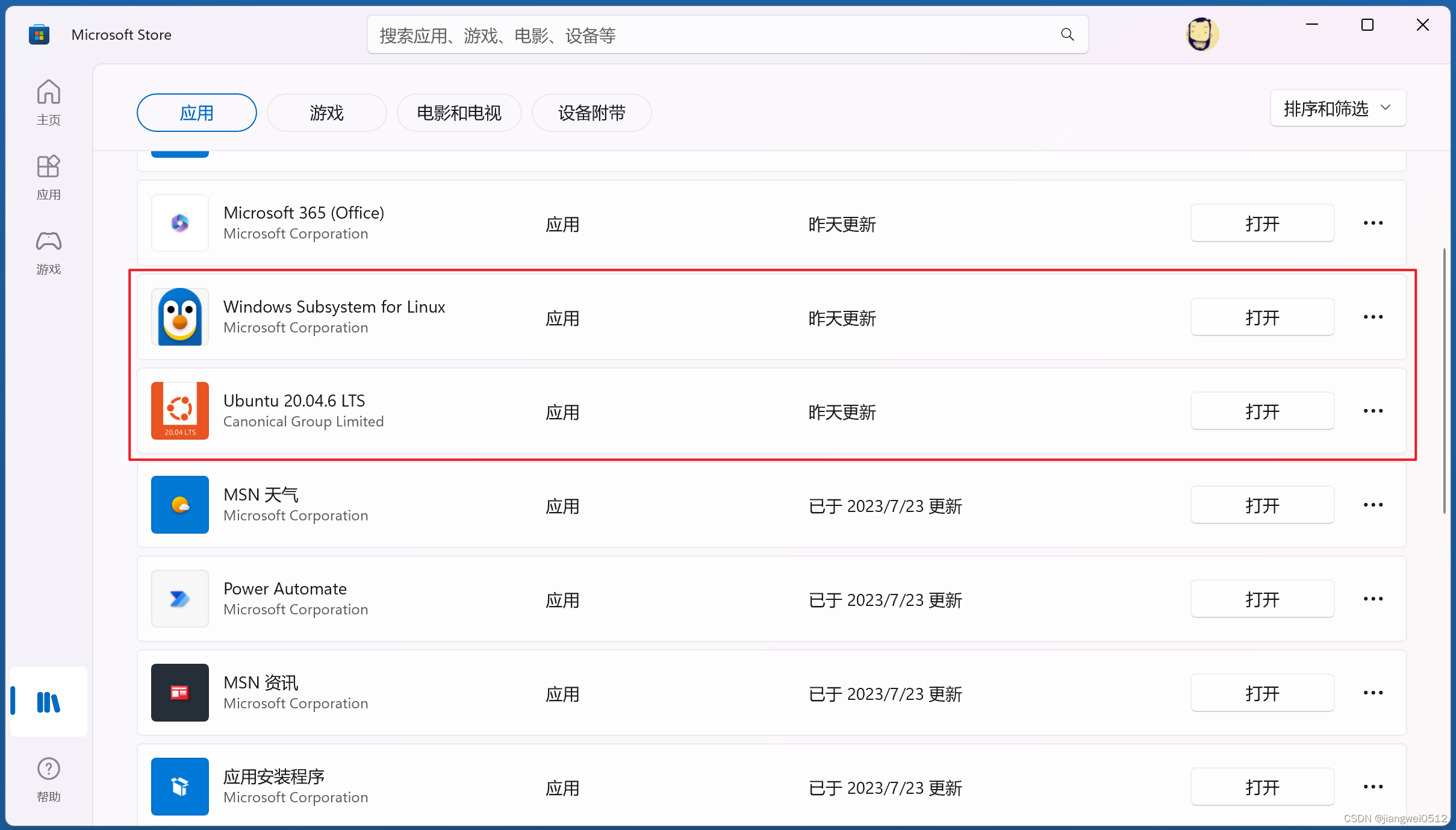Click the MSN 天气 weather app icon
The width and height of the screenshot is (1456, 830).
pyautogui.click(x=180, y=505)
